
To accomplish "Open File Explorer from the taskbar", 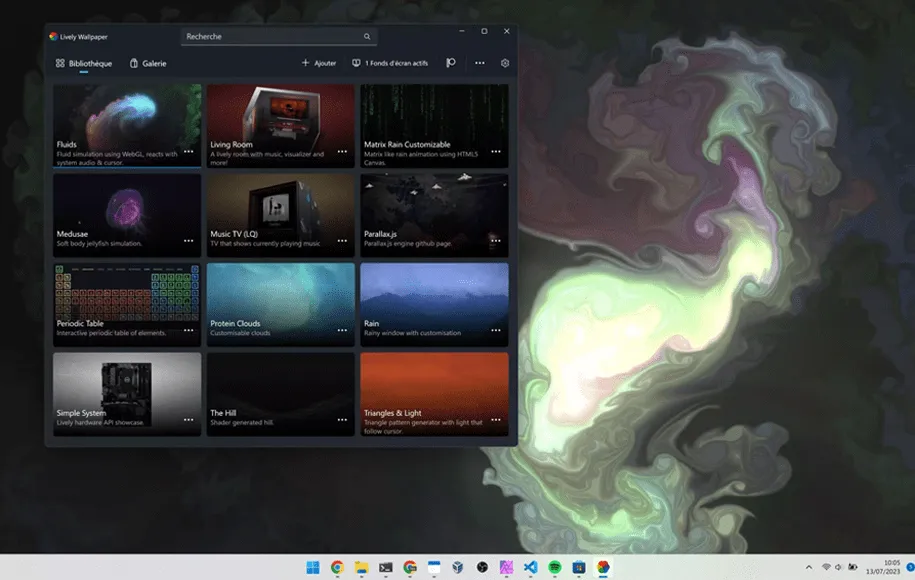I will (x=361, y=567).
